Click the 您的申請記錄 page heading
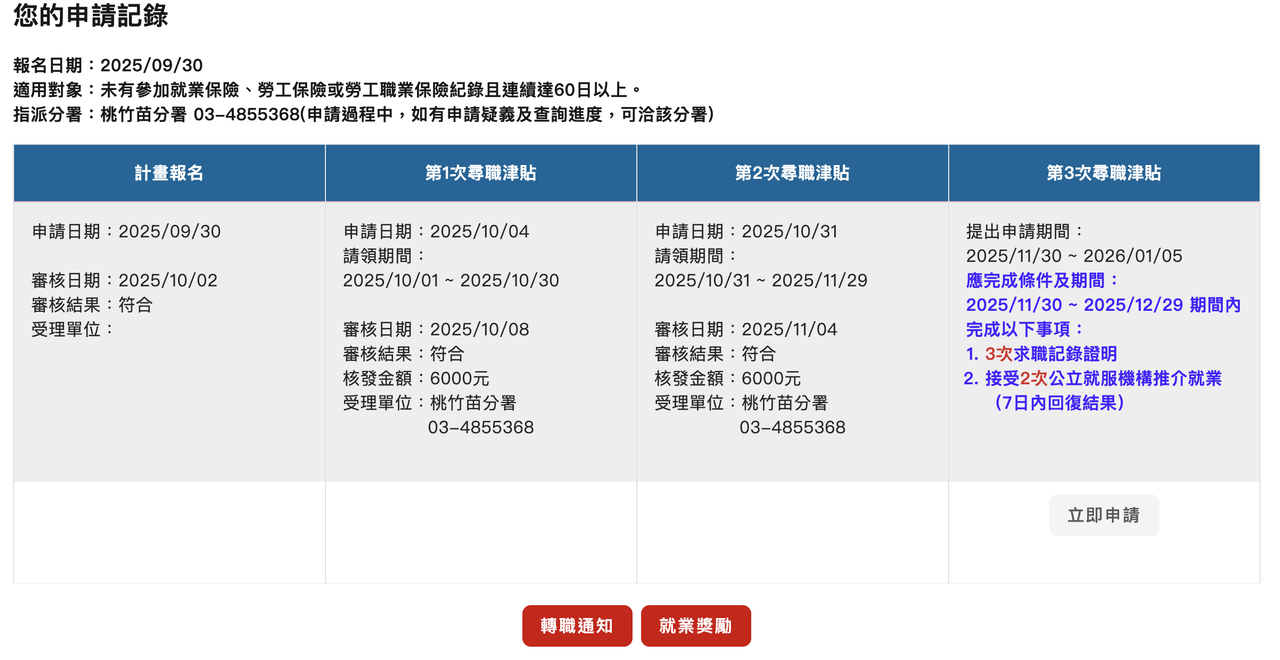The image size is (1280, 660). [x=91, y=16]
